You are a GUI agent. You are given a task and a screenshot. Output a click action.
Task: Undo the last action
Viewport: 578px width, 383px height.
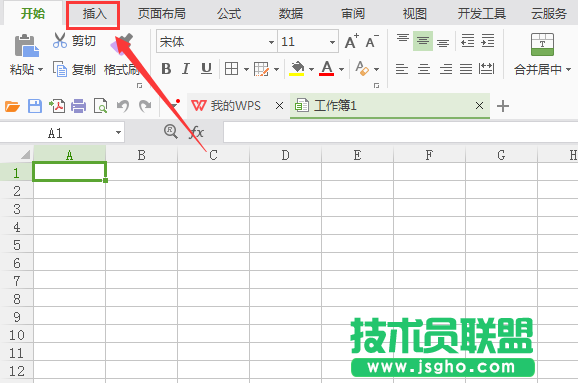coord(123,106)
